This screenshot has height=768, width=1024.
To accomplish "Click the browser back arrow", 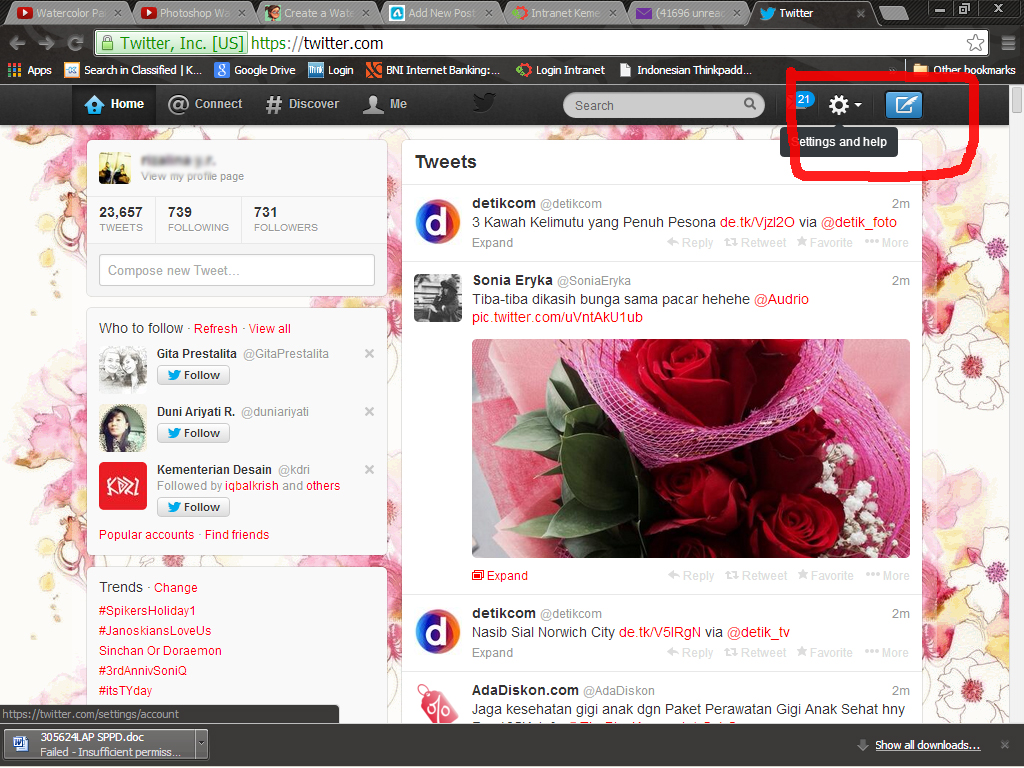I will tap(18, 44).
